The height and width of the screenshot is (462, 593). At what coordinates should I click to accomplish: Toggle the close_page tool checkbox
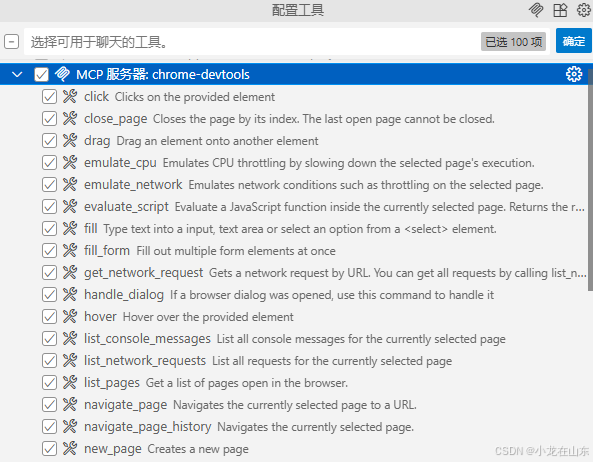tap(49, 118)
